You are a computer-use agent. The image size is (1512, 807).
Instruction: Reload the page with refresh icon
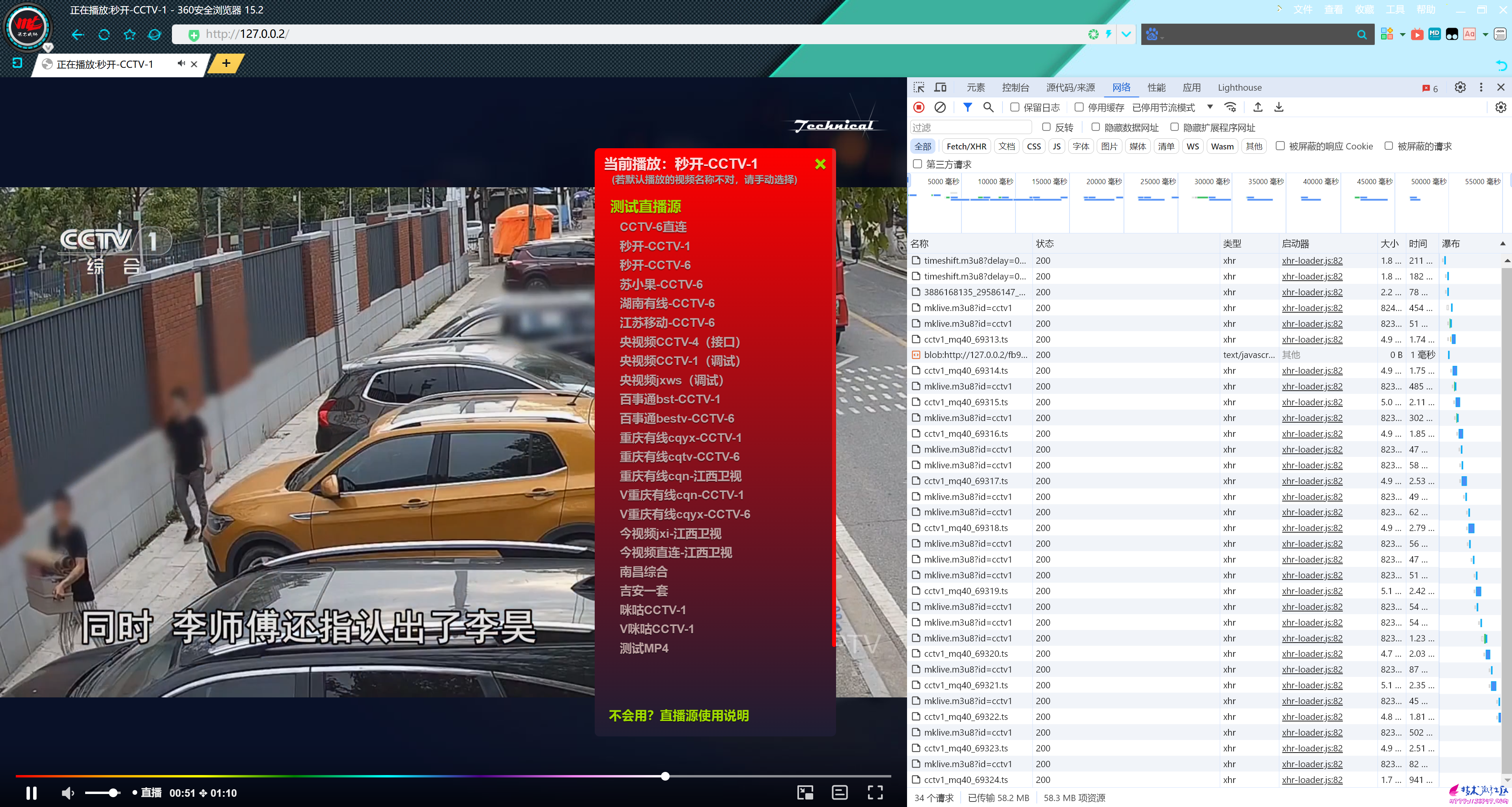click(x=104, y=35)
